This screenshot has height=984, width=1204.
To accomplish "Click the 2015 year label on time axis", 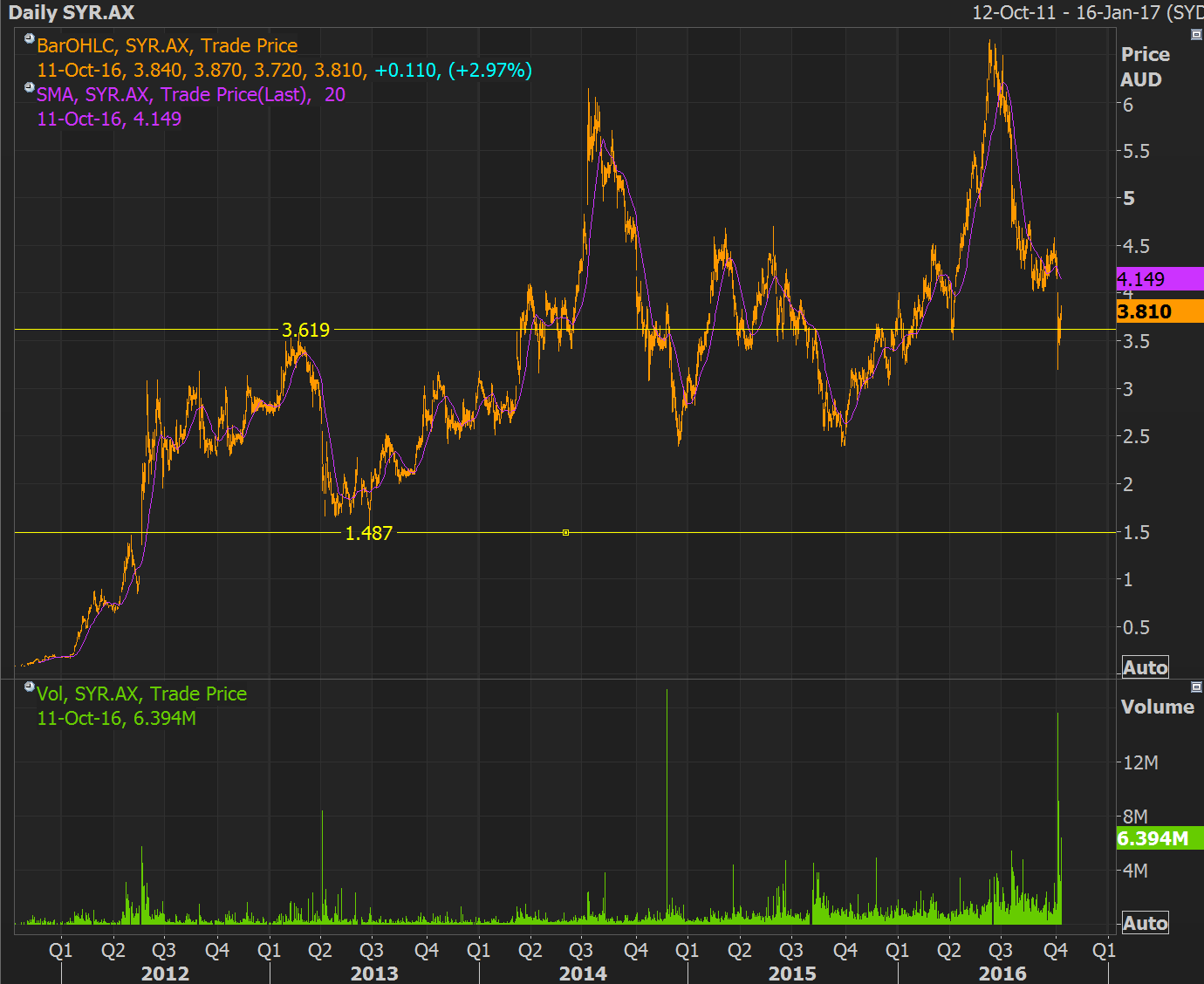I will [x=792, y=973].
